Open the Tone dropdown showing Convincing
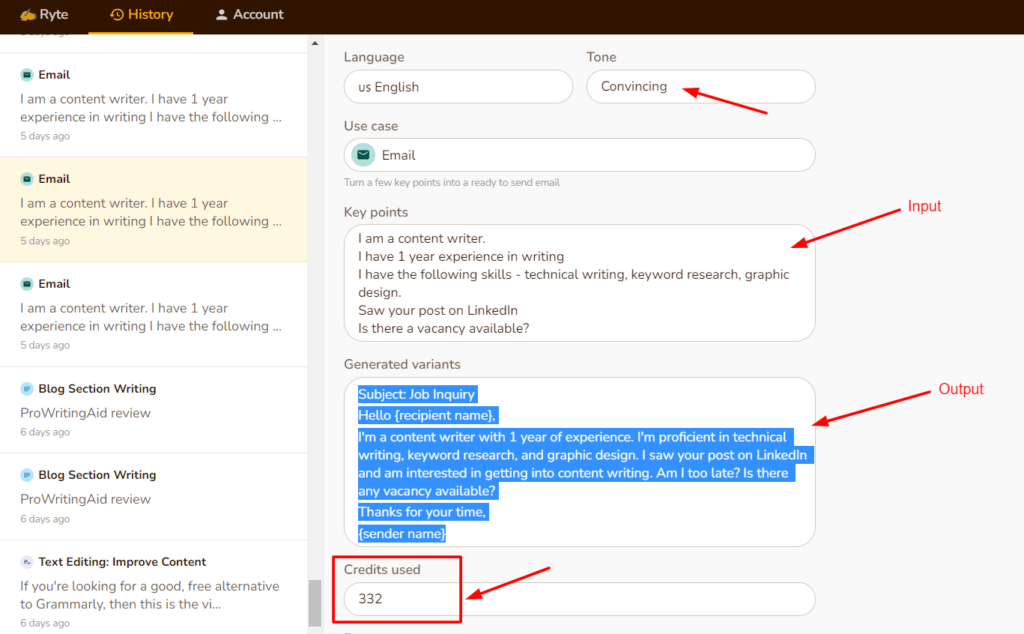The height and width of the screenshot is (634, 1024). [700, 87]
